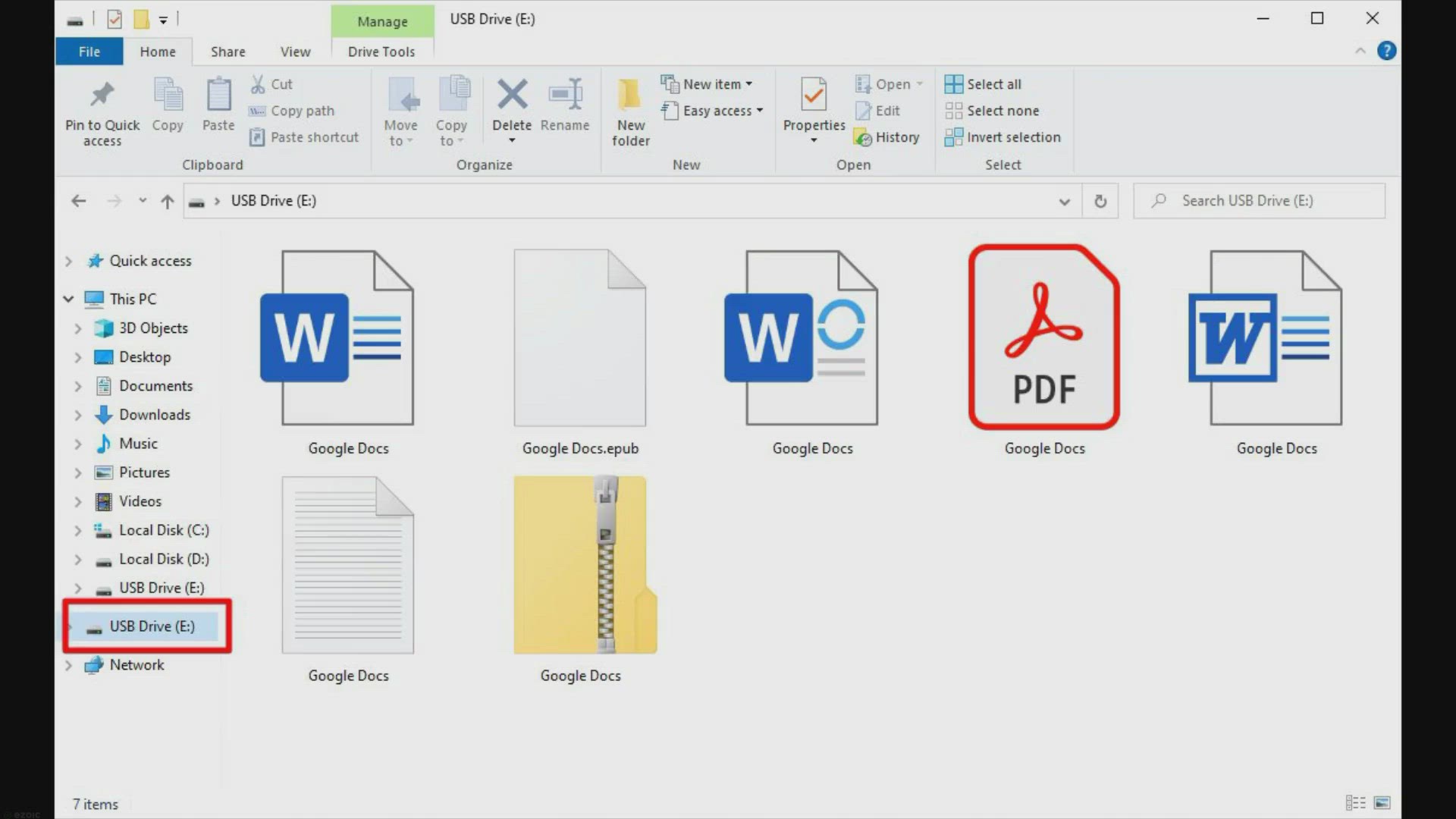Viewport: 1456px width, 819px height.
Task: Click the Search USB Drive (E:) field
Action: tap(1259, 201)
